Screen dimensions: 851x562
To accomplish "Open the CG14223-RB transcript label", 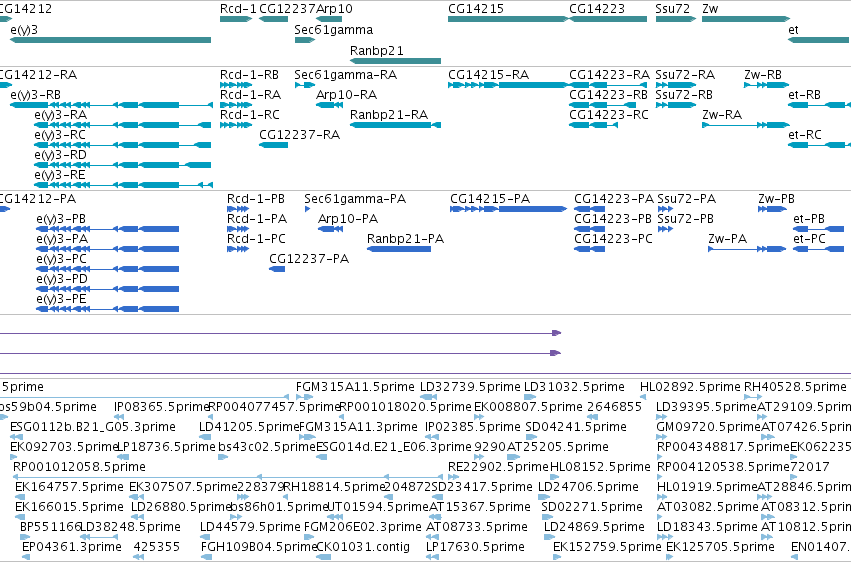I will click(608, 95).
